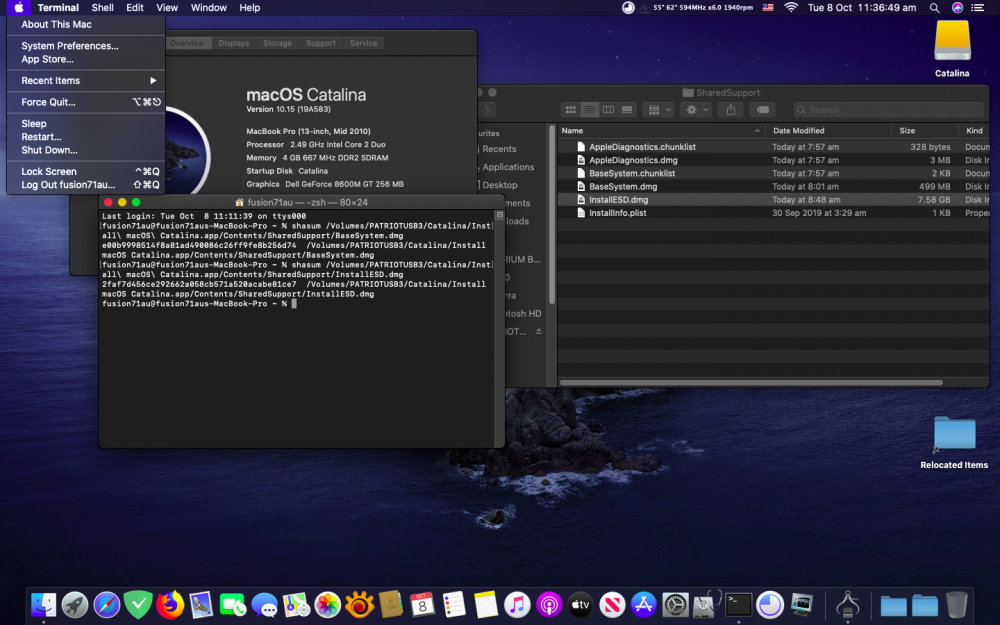Viewport: 1000px width, 625px height.
Task: Open News app in dock
Action: (x=612, y=604)
